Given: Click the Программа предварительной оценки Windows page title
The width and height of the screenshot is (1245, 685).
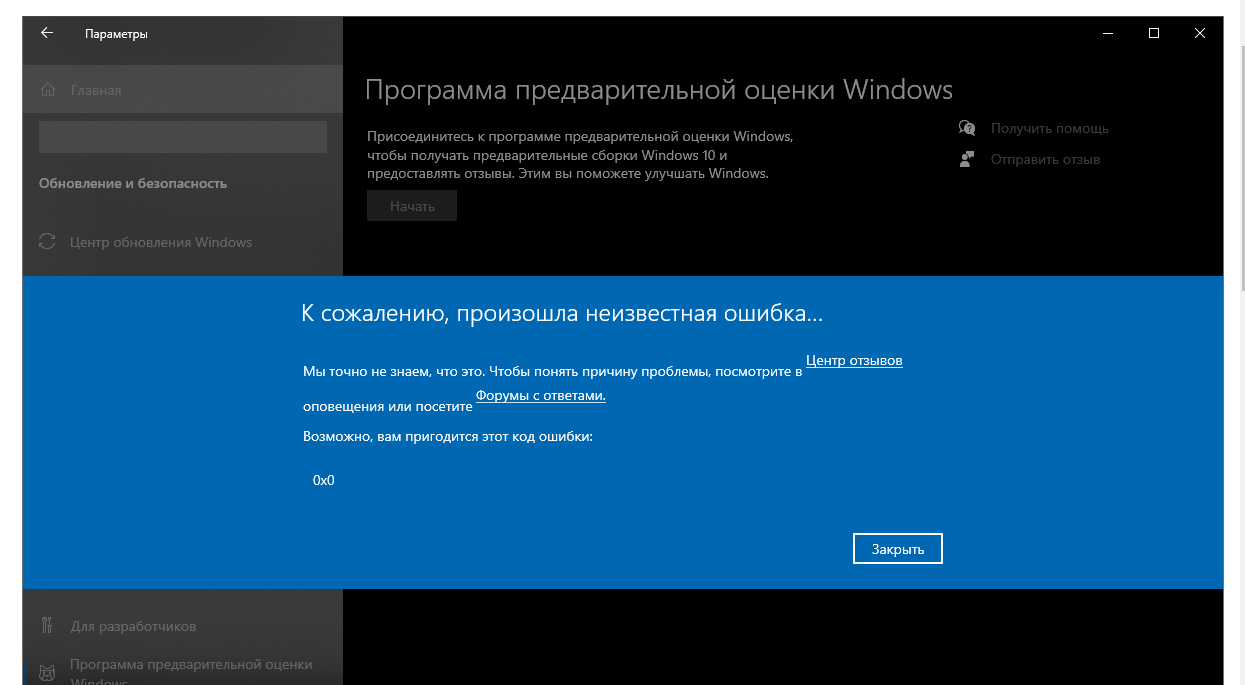Looking at the screenshot, I should (x=659, y=90).
